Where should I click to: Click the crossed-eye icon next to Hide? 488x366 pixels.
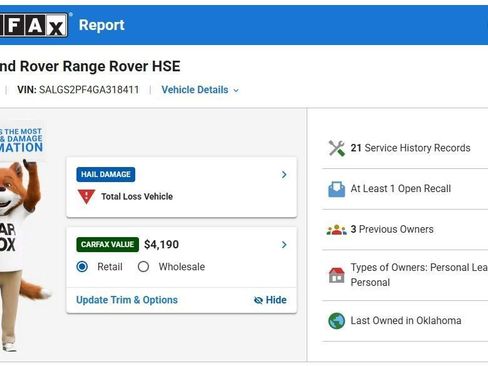tap(258, 300)
